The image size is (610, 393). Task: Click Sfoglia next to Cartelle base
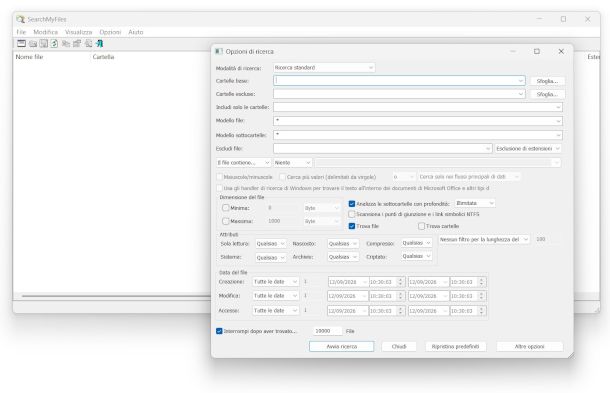[x=547, y=81]
